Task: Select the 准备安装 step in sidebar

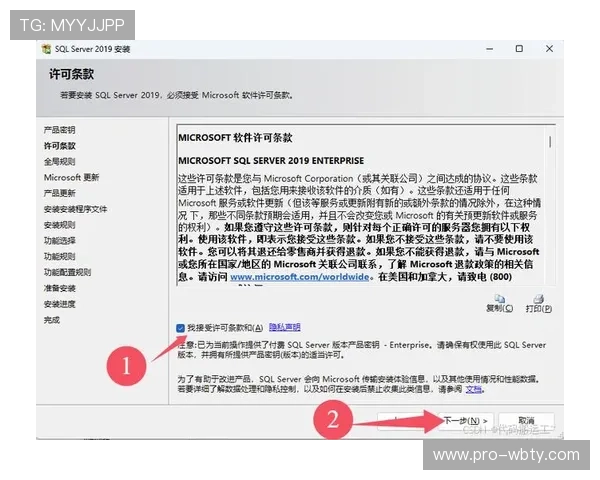Action: coord(59,288)
